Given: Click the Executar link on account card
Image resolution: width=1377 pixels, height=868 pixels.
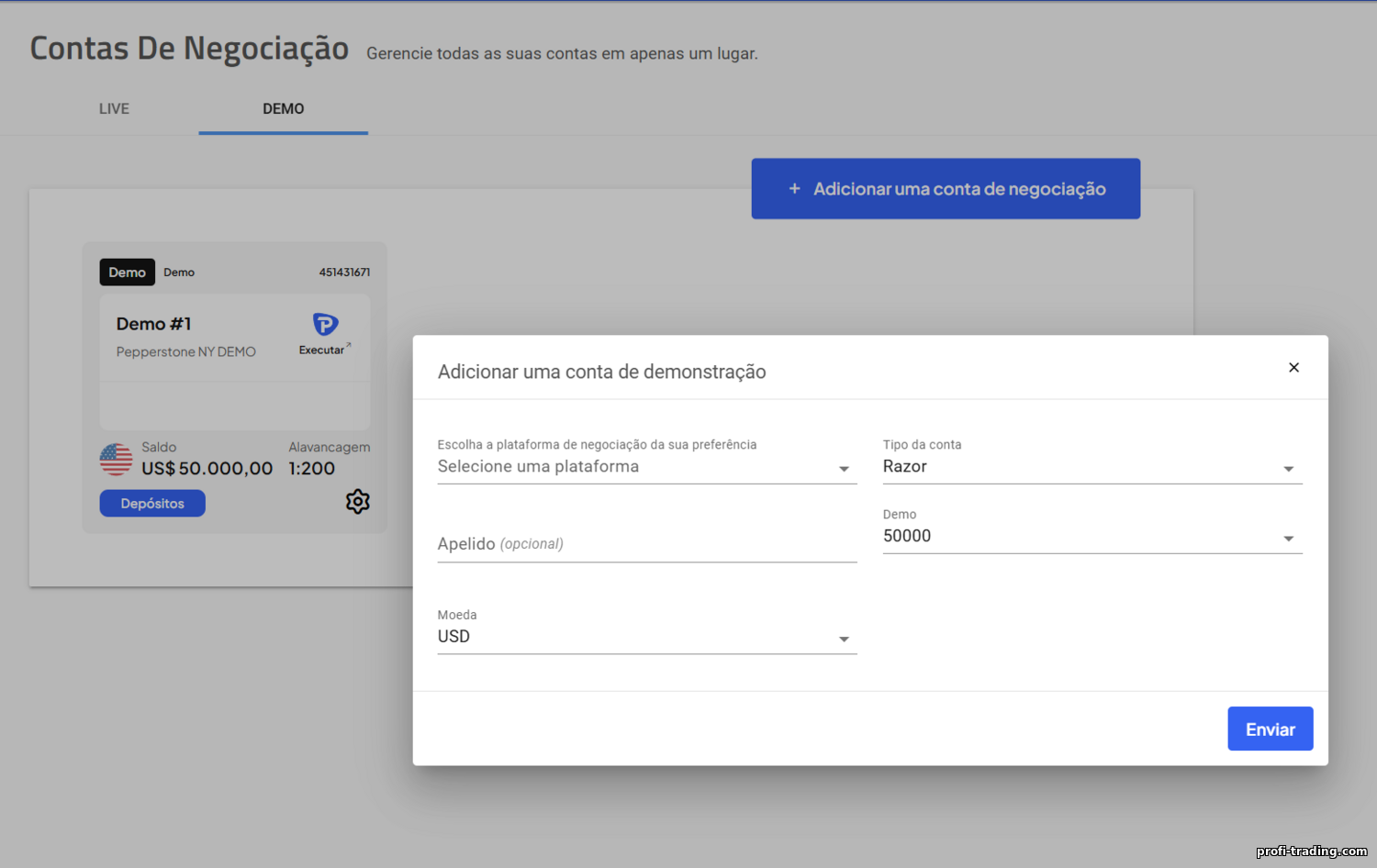Looking at the screenshot, I should coord(321,350).
